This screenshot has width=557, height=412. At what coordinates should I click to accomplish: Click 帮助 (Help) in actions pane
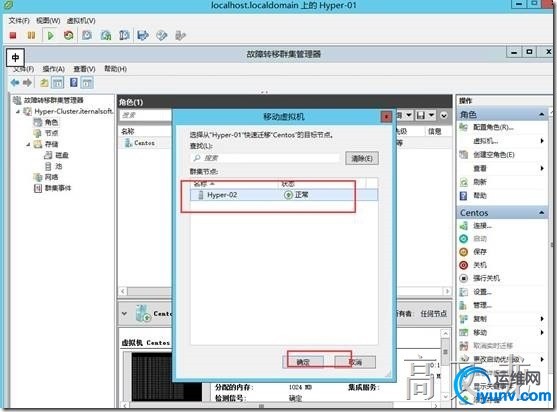479,196
